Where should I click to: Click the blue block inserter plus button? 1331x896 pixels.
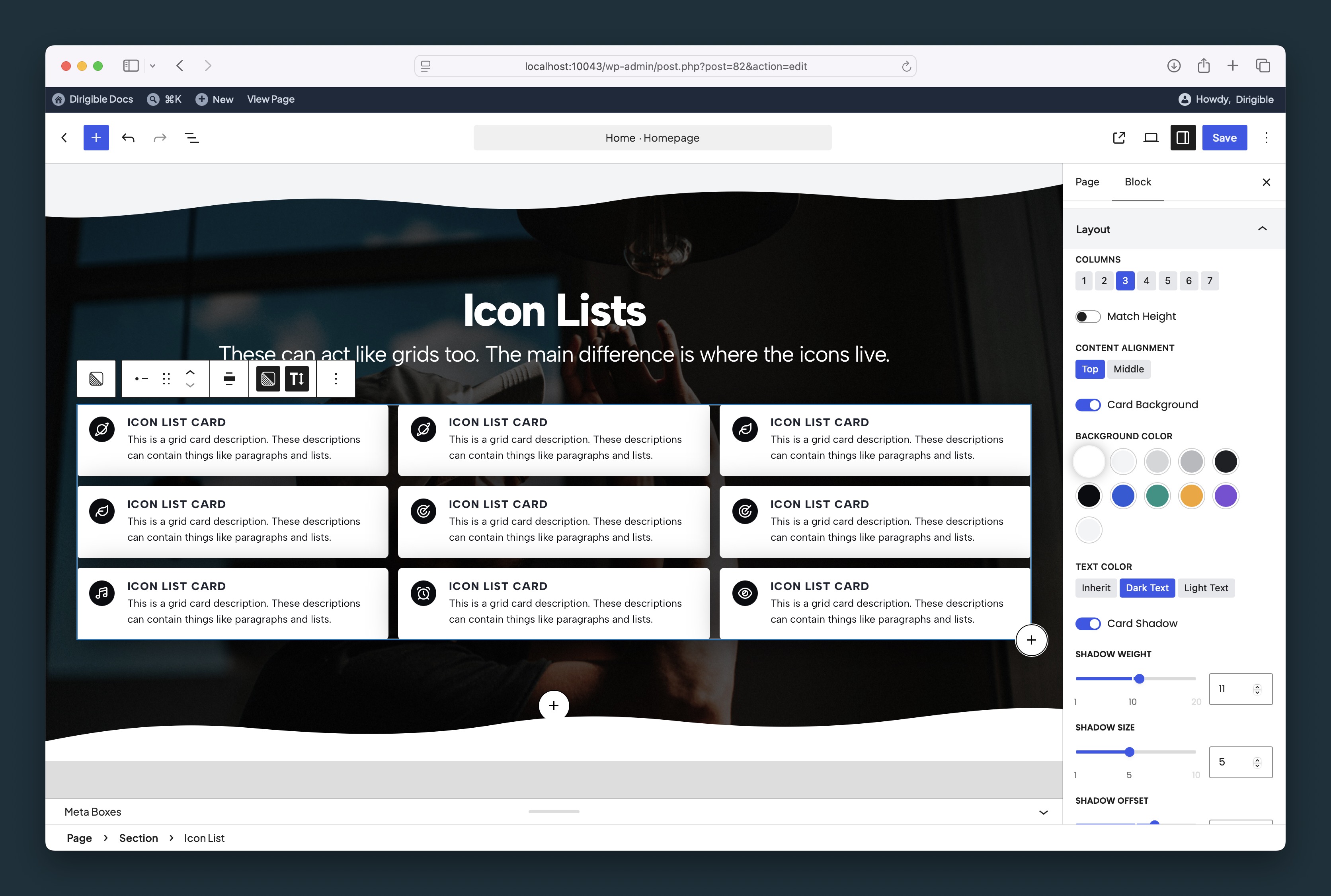[x=96, y=138]
